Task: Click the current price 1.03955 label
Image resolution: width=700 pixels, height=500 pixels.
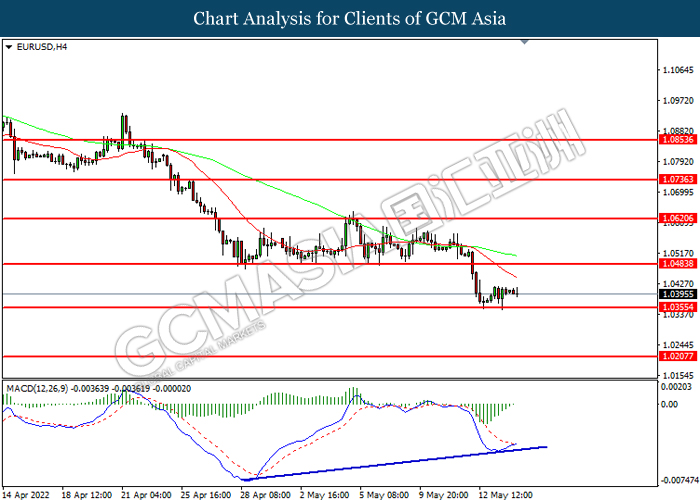Action: point(678,294)
